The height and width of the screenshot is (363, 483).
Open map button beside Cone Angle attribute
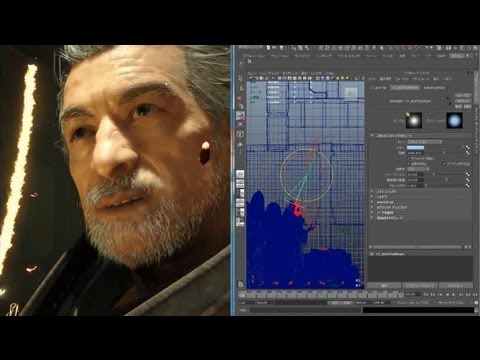coord(468,175)
